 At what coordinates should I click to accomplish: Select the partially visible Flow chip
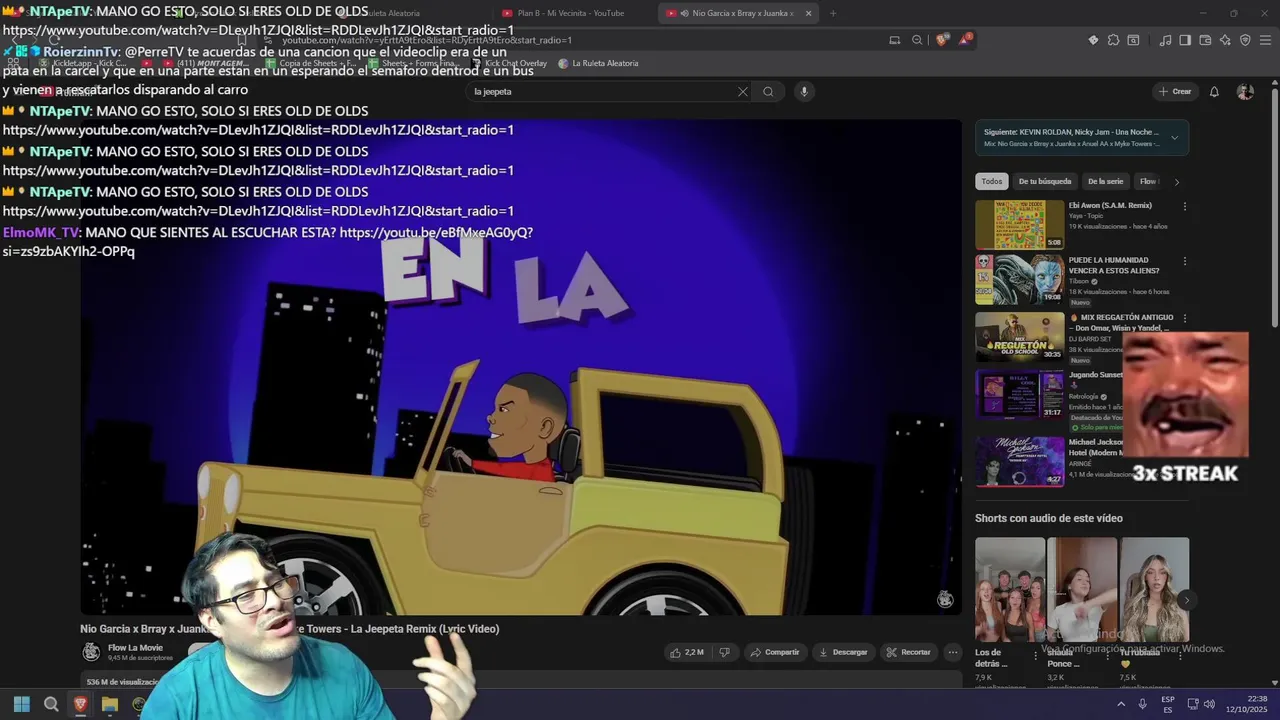[x=1148, y=181]
